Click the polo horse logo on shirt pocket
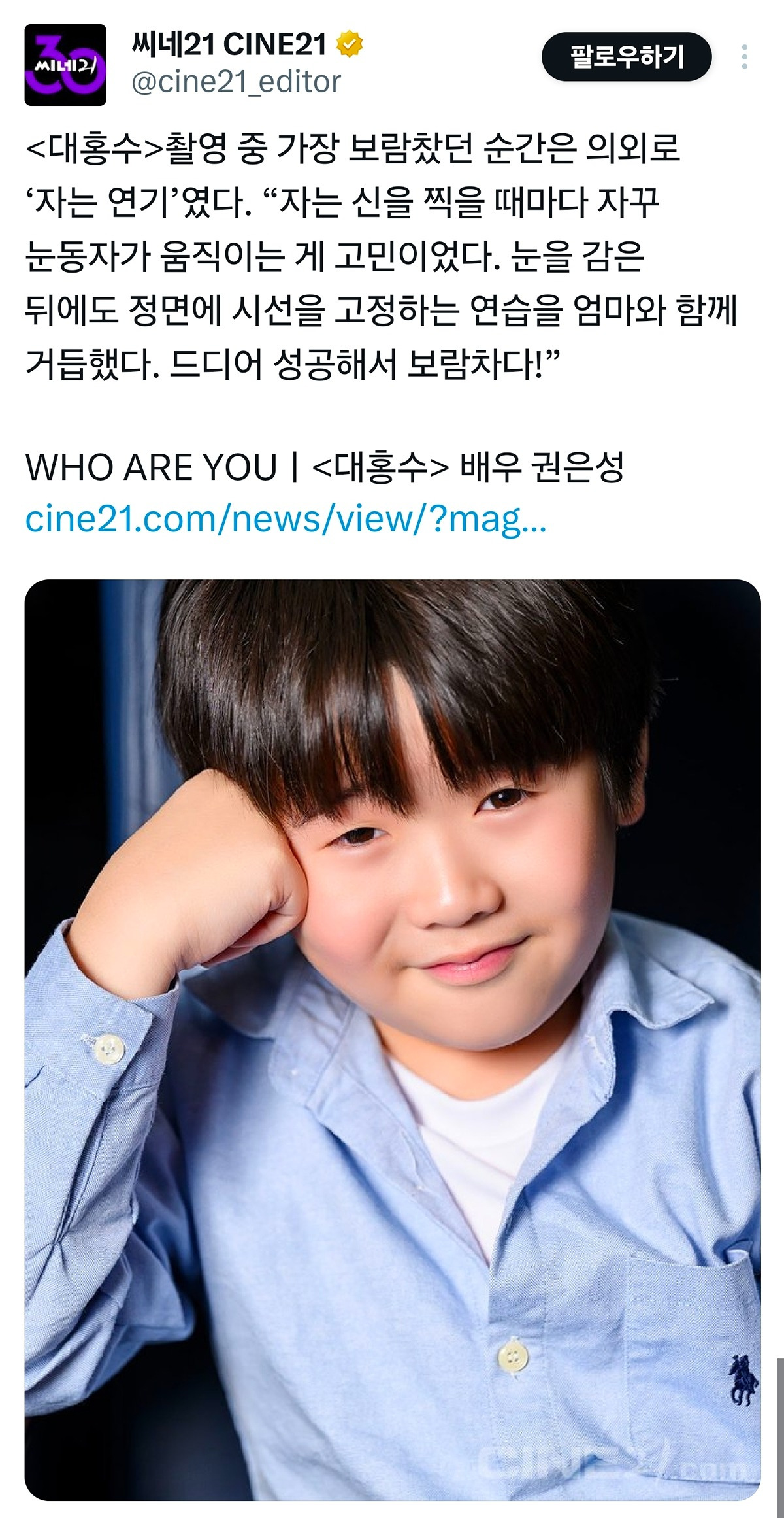Screen dimensions: 784x1518 pyautogui.click(x=743, y=1381)
